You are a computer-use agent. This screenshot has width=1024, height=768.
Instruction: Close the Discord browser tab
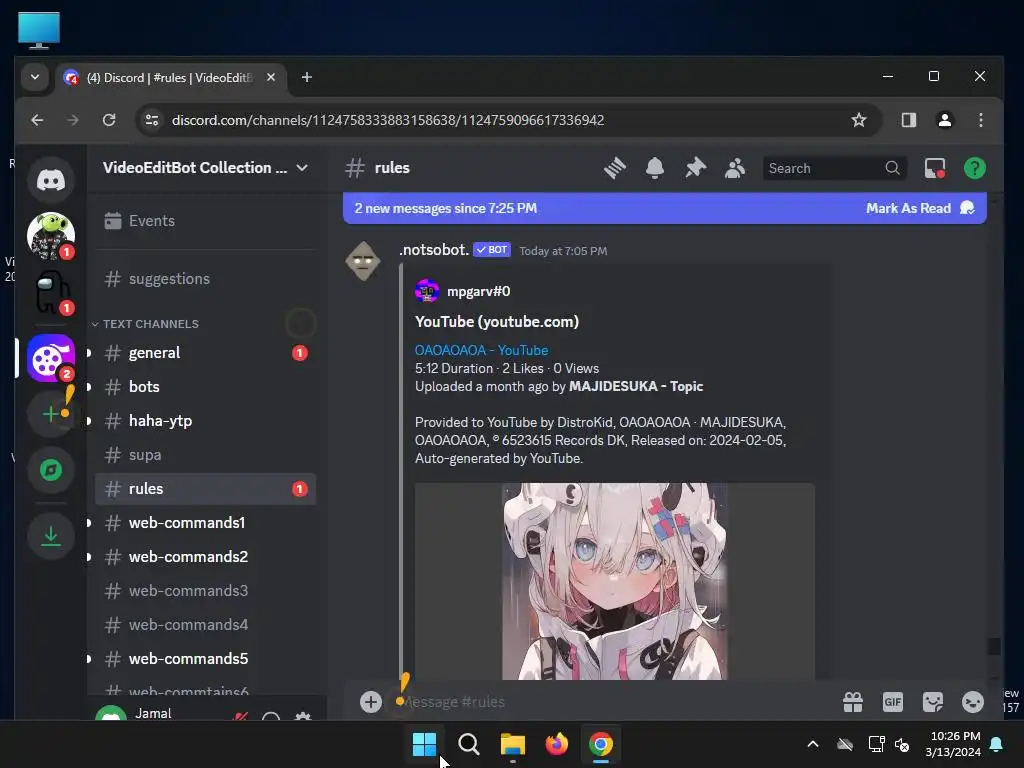click(270, 77)
